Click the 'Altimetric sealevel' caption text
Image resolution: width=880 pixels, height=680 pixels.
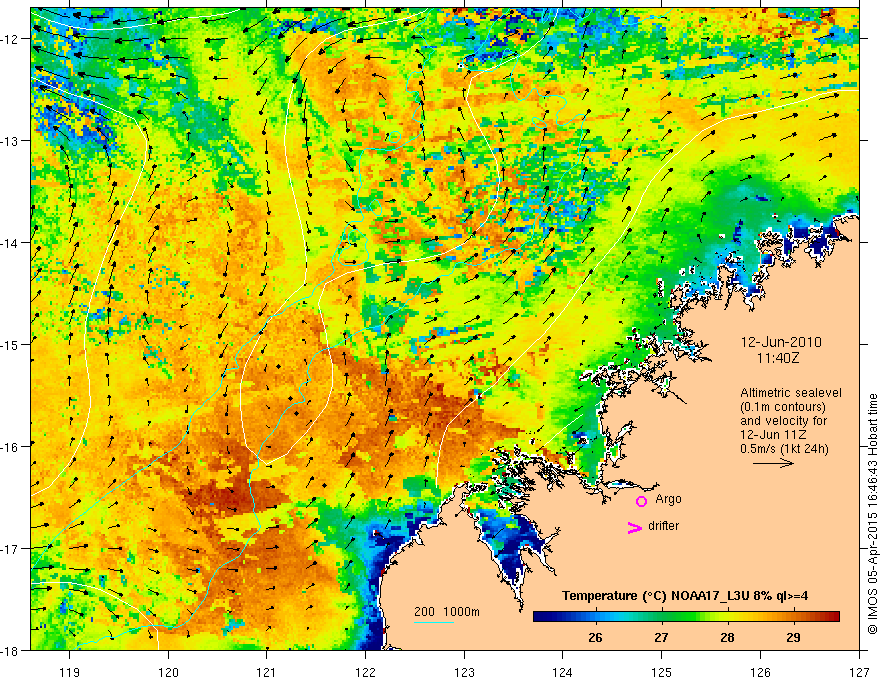coord(791,393)
